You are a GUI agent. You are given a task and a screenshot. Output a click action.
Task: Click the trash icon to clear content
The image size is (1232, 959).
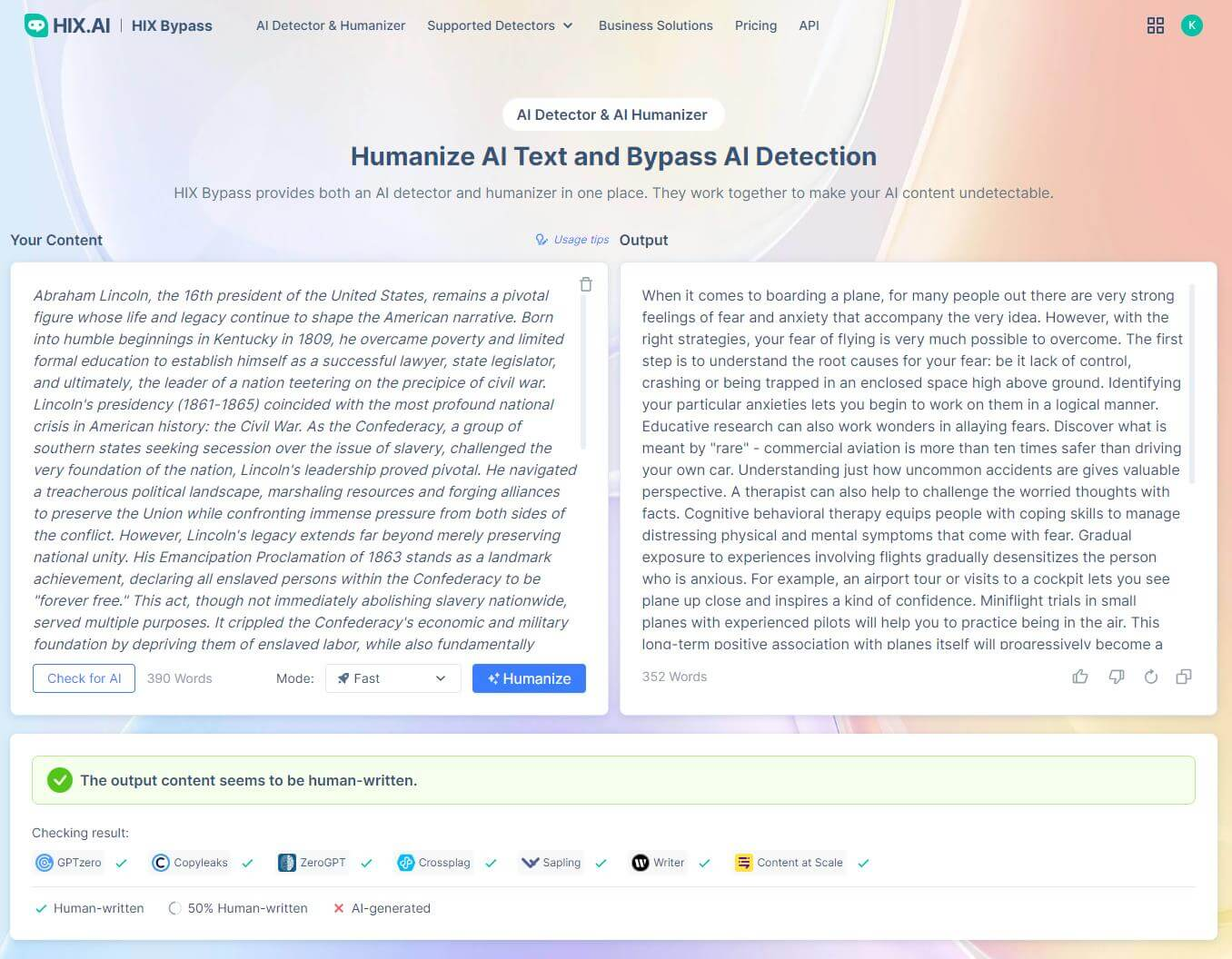click(x=586, y=284)
